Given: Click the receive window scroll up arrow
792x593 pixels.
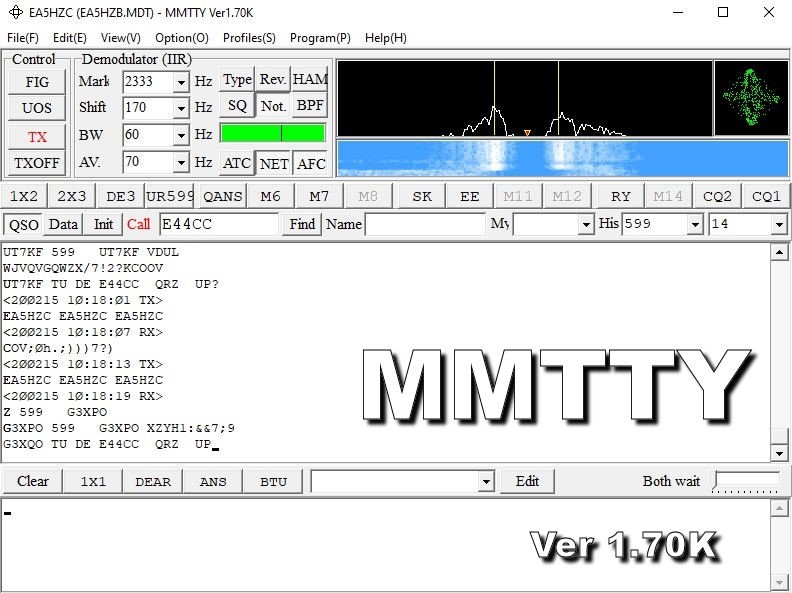Looking at the screenshot, I should click(x=779, y=252).
